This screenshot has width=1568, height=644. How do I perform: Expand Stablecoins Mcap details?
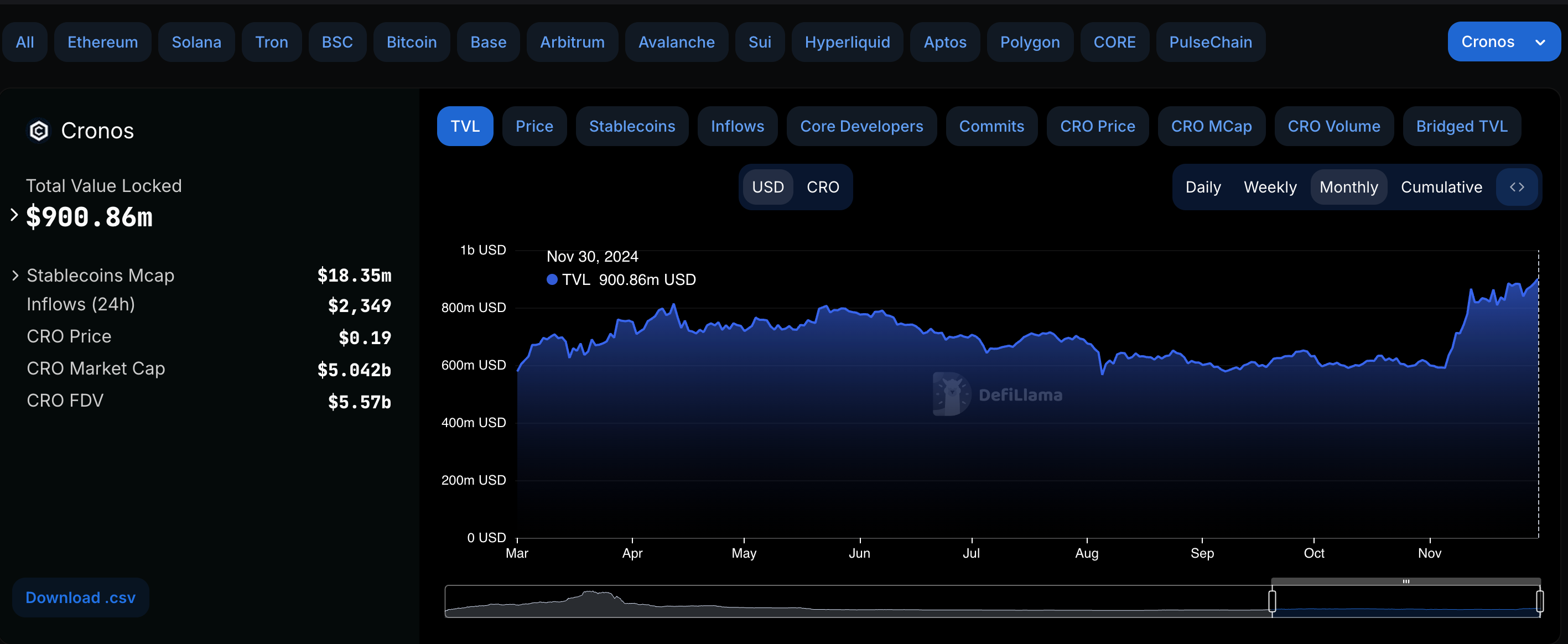(x=16, y=276)
